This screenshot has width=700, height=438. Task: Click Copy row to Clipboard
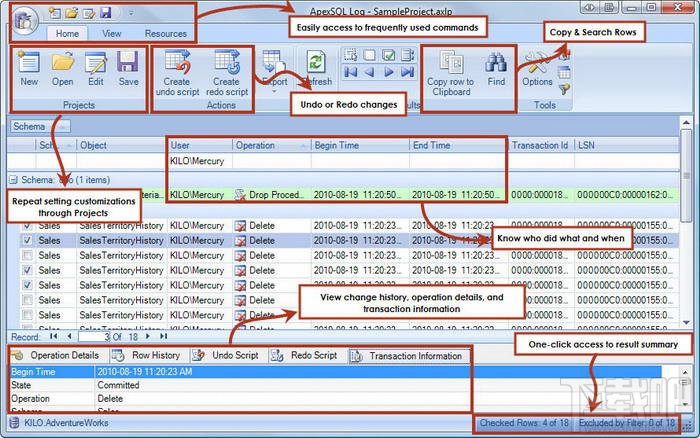point(451,74)
